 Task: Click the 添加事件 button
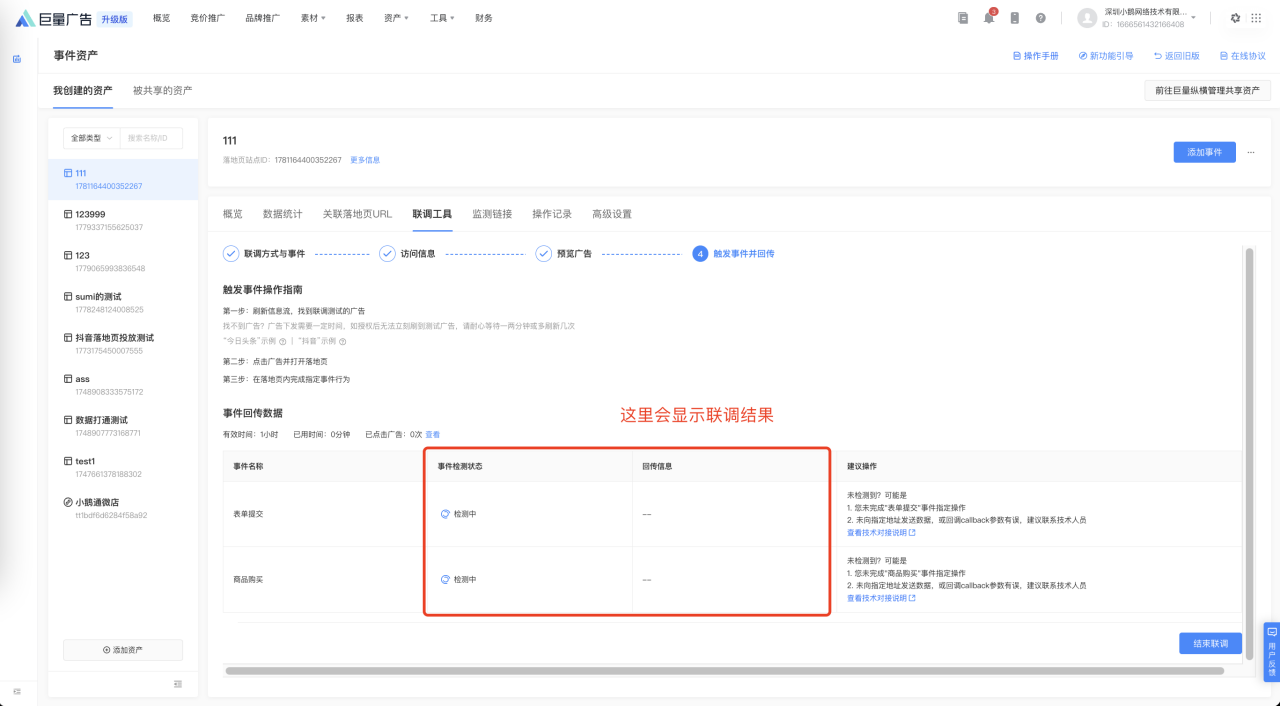click(1204, 152)
